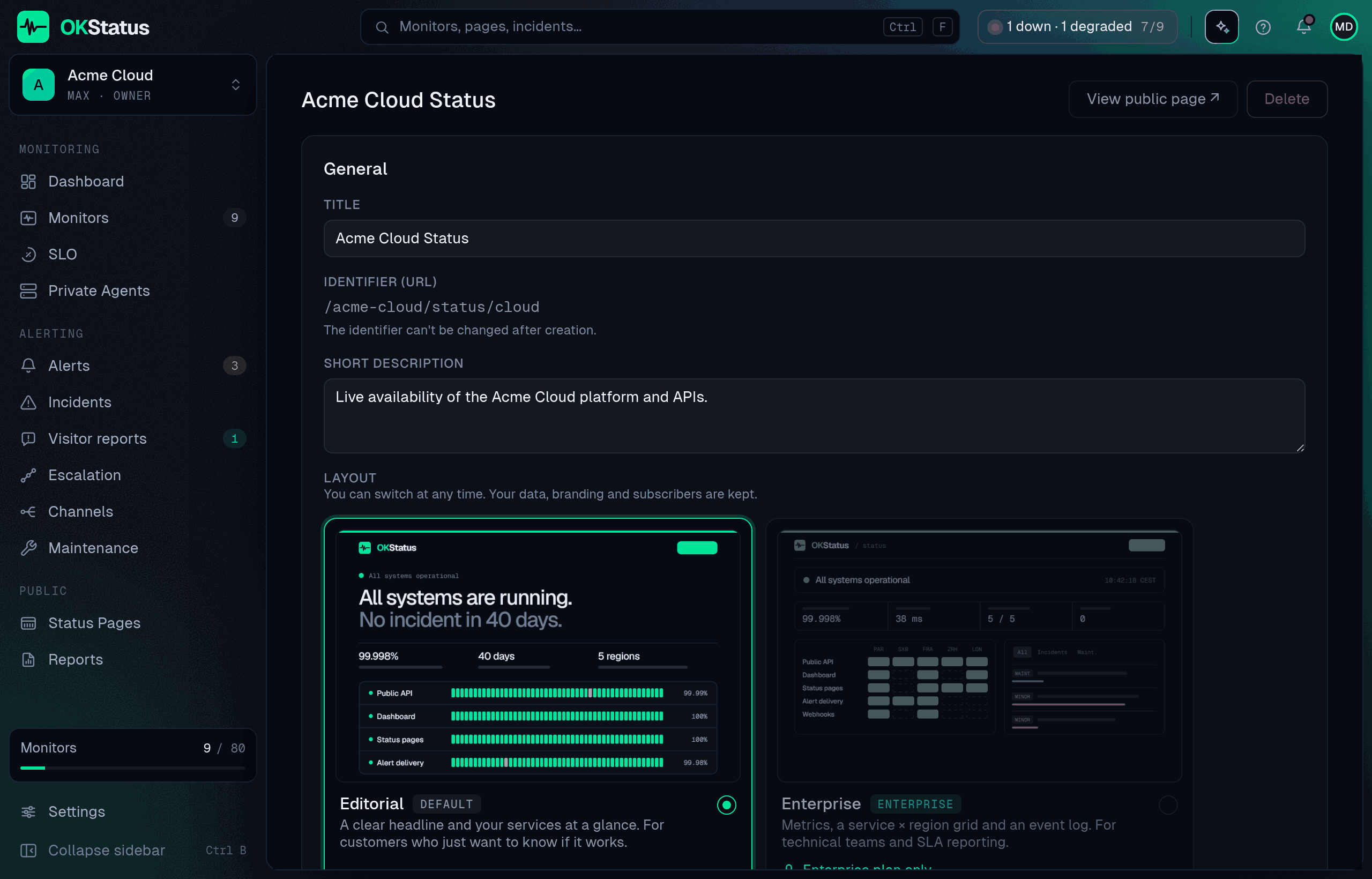Click the SLO gauge icon
The height and width of the screenshot is (879, 1372).
28,255
